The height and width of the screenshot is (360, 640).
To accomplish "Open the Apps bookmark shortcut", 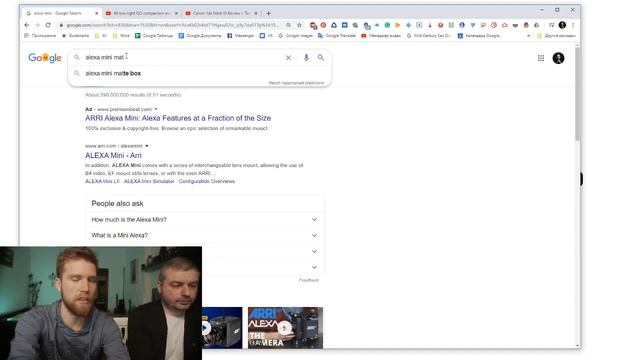I will pos(40,36).
